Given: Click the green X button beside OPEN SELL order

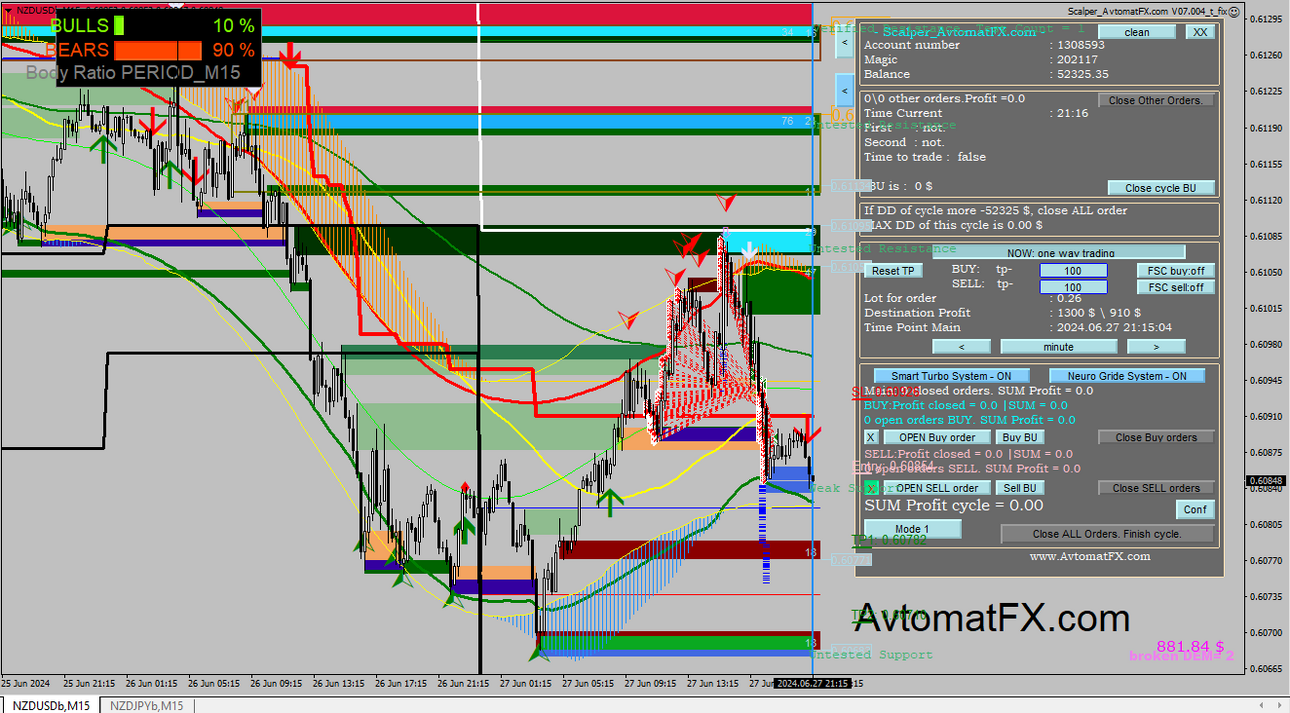Looking at the screenshot, I should [x=870, y=488].
